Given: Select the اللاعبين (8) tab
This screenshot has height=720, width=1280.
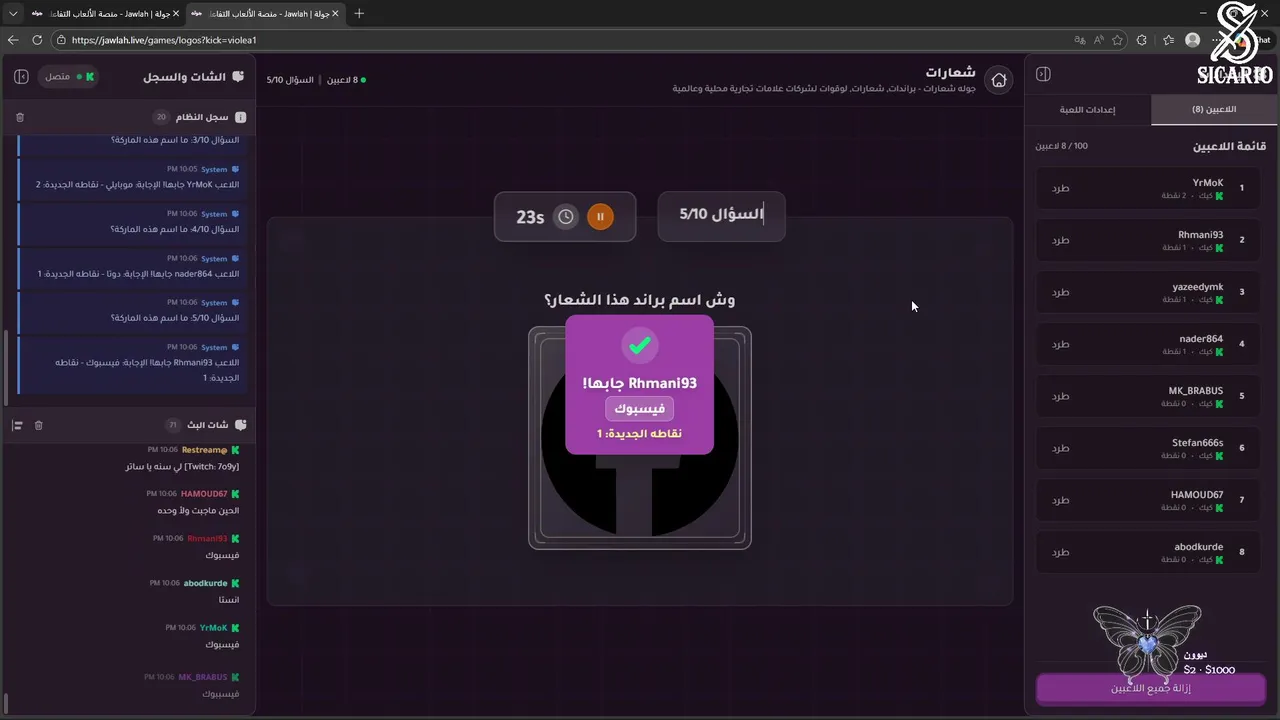Looking at the screenshot, I should point(1214,109).
